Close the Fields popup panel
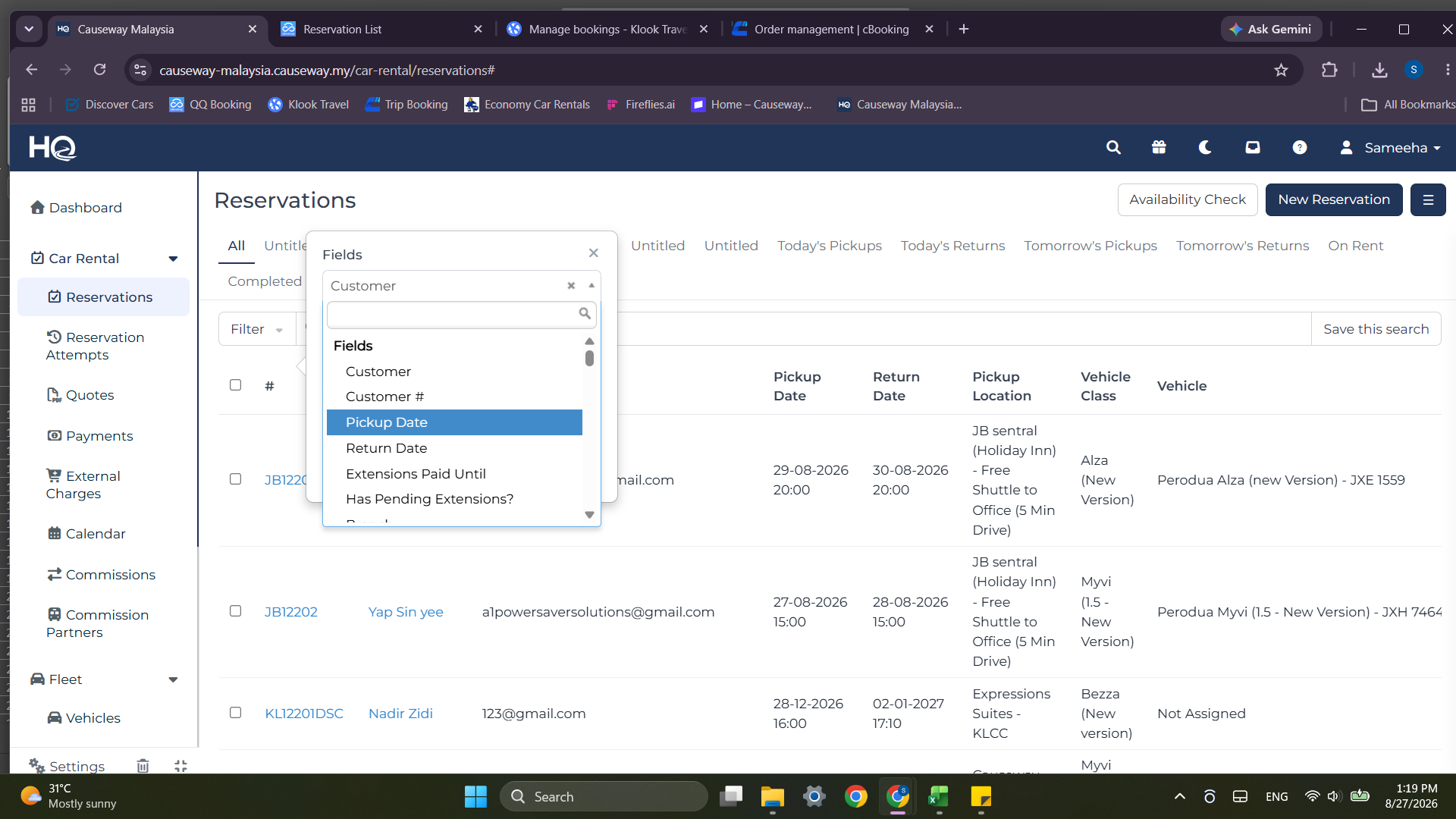This screenshot has height=819, width=1456. click(594, 253)
